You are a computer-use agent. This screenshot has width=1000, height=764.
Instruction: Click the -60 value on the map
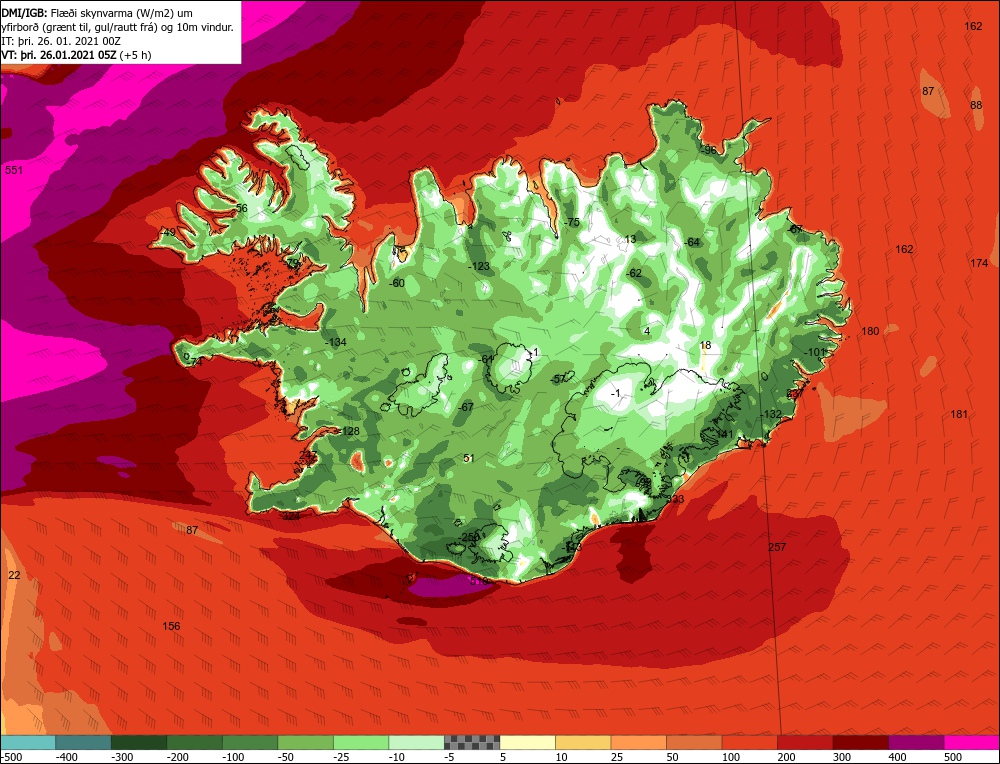pos(397,283)
